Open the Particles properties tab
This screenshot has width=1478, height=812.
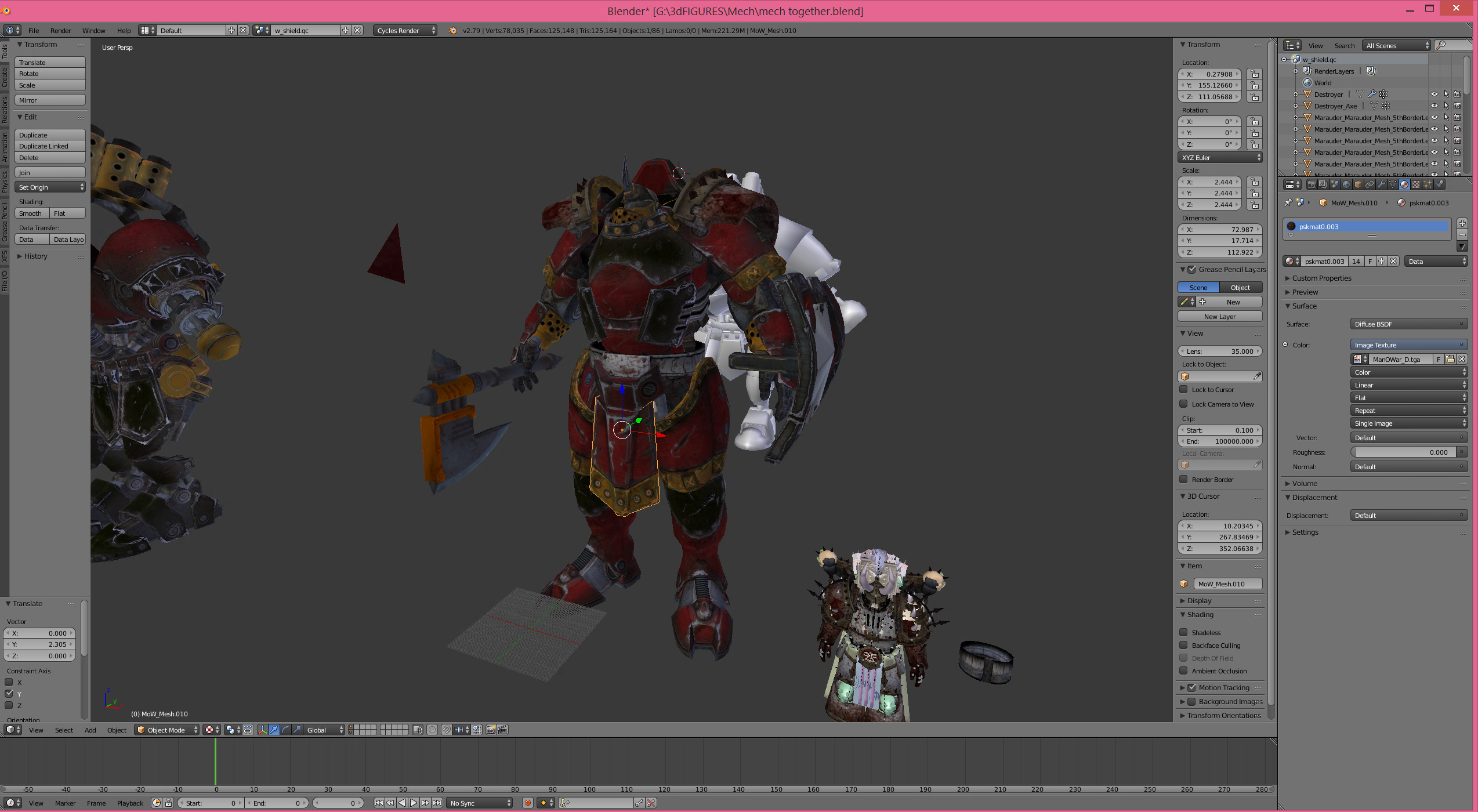point(1427,184)
